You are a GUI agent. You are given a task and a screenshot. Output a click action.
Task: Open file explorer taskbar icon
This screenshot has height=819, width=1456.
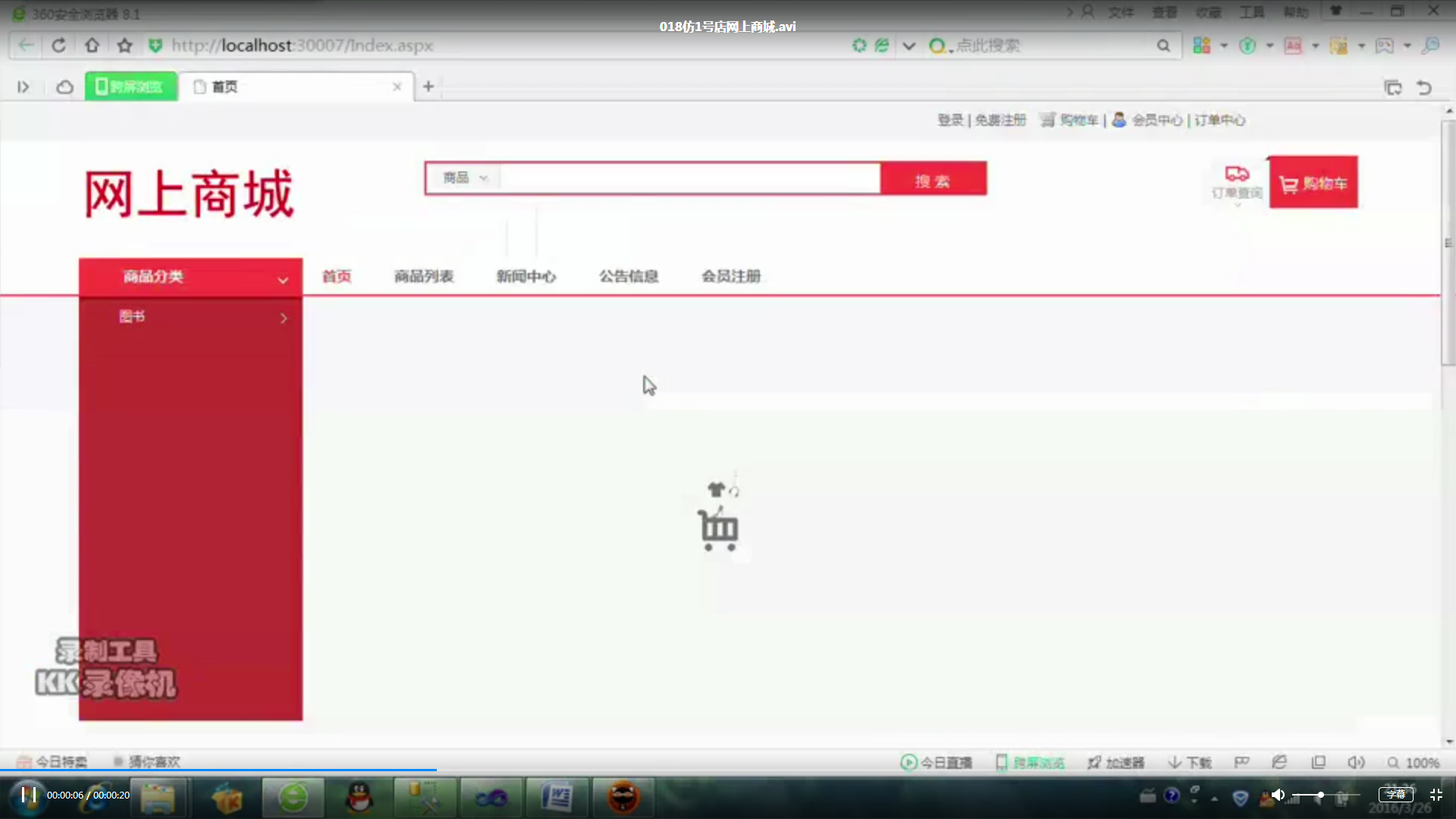tap(158, 798)
